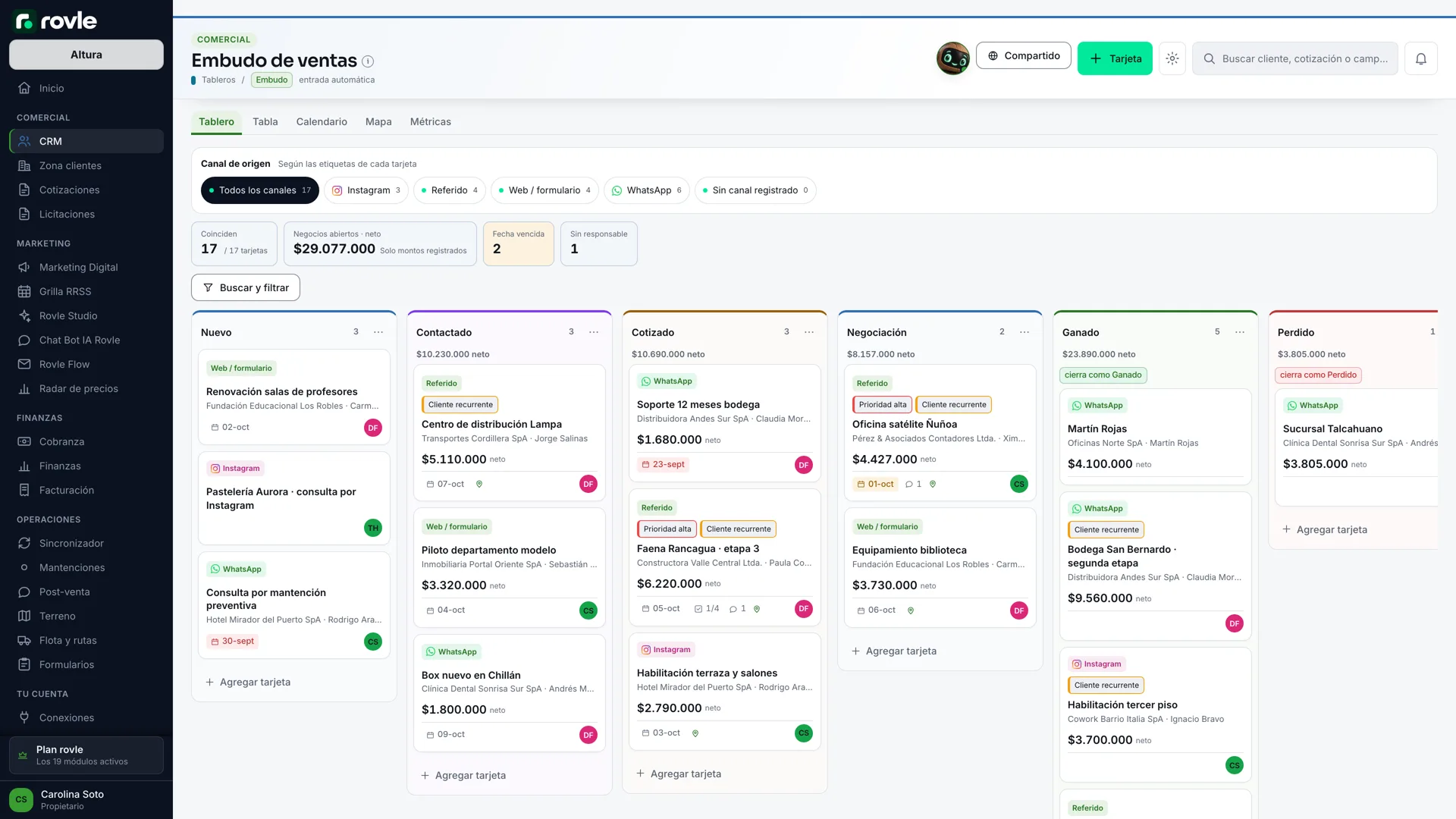Open the owl avatar in header
The image size is (1456, 819).
953,58
